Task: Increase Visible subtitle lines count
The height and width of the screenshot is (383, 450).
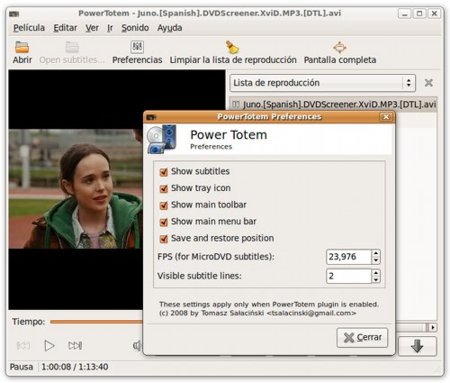Action: 376,272
